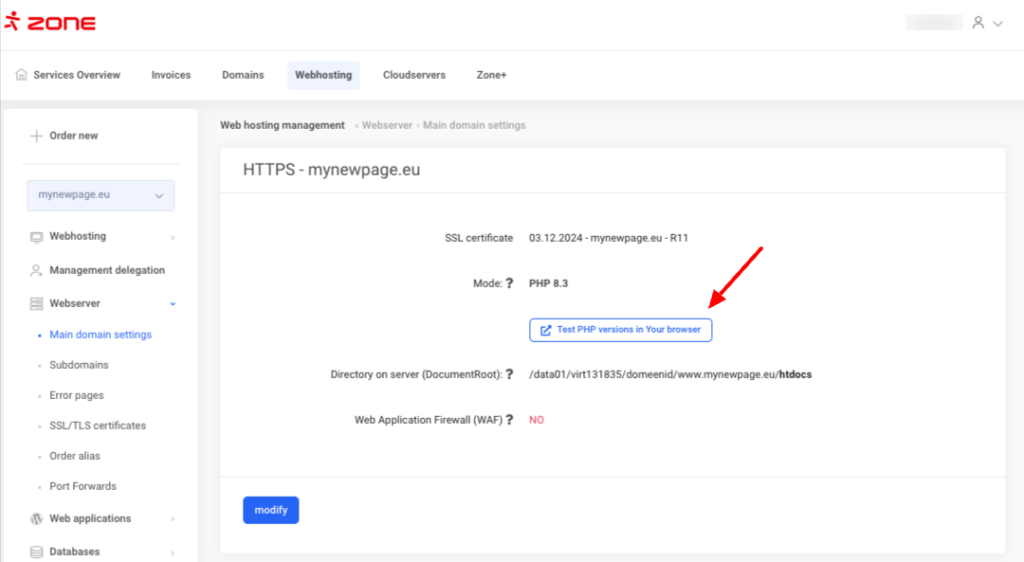The image size is (1024, 562).
Task: Click the Management delegation person icon
Action: pos(37,270)
